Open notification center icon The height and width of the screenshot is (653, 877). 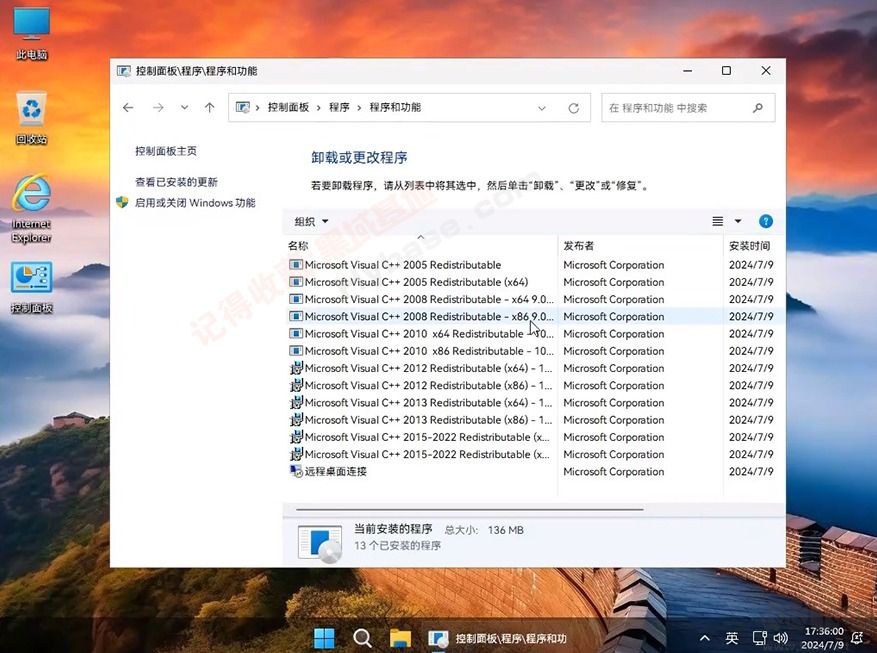[857, 638]
